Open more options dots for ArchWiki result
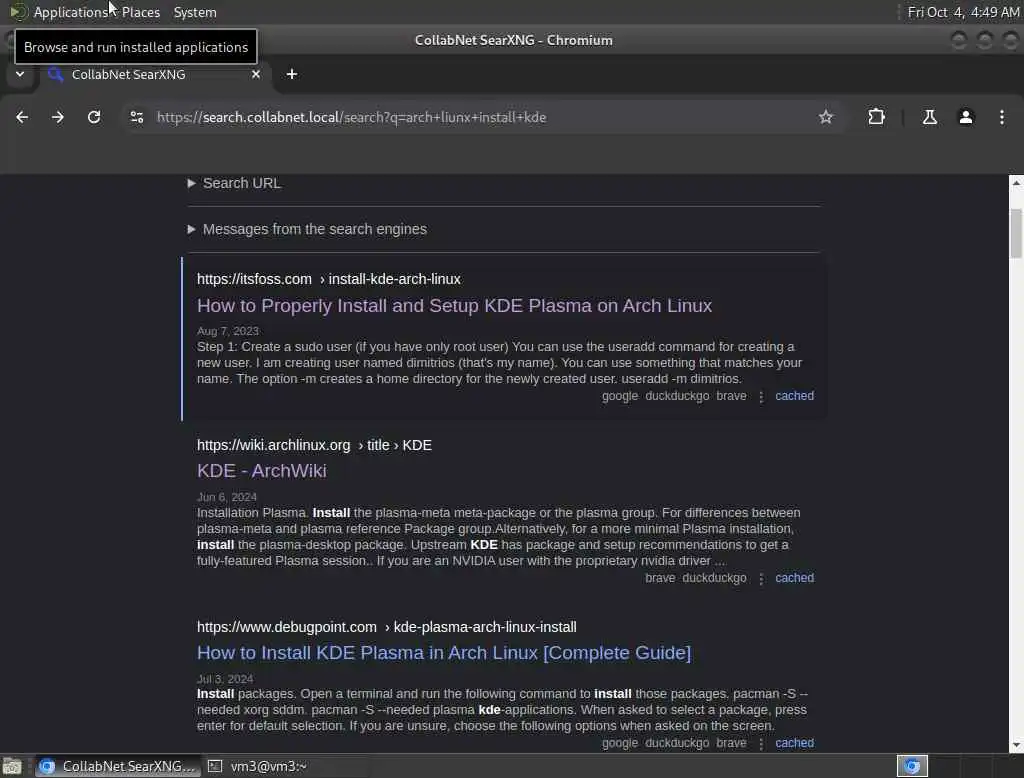This screenshot has width=1024, height=778. click(761, 579)
